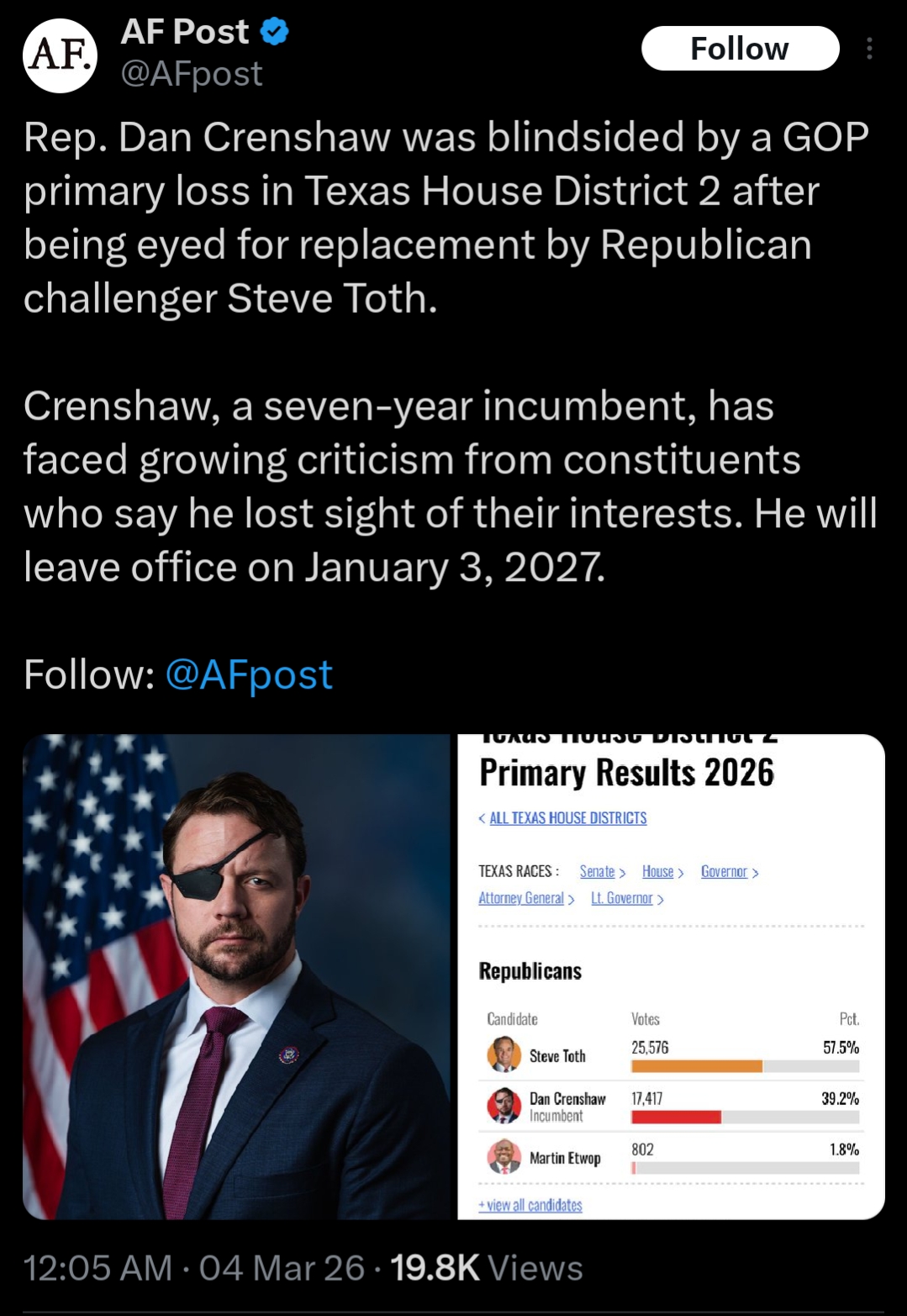
Task: Click view all candidates link
Action: pyautogui.click(x=530, y=1205)
